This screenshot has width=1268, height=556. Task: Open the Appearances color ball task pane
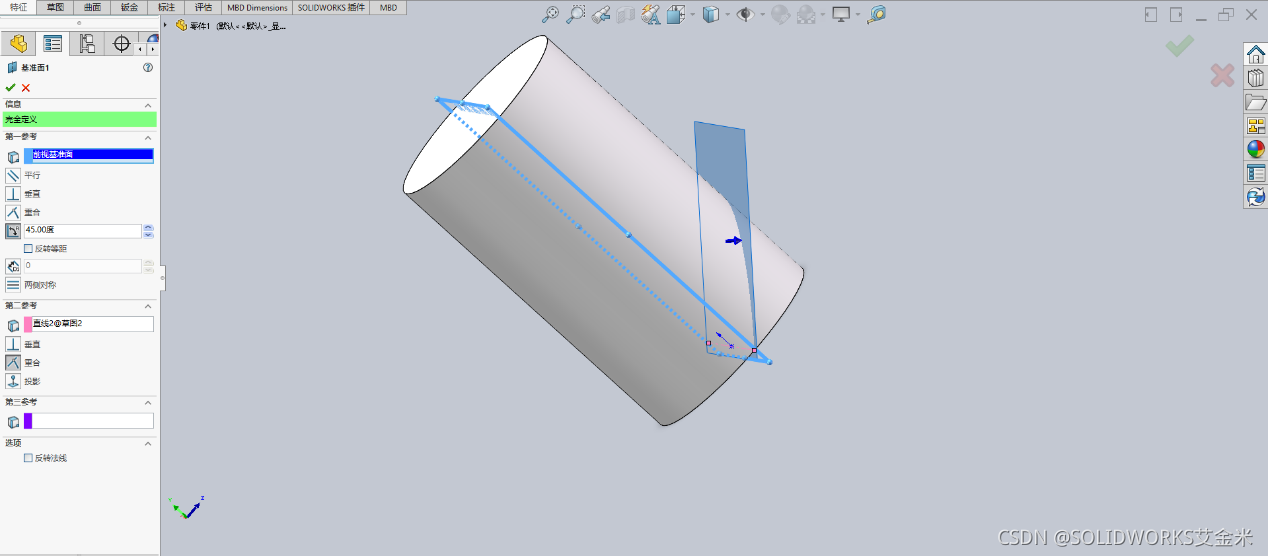click(x=1256, y=150)
